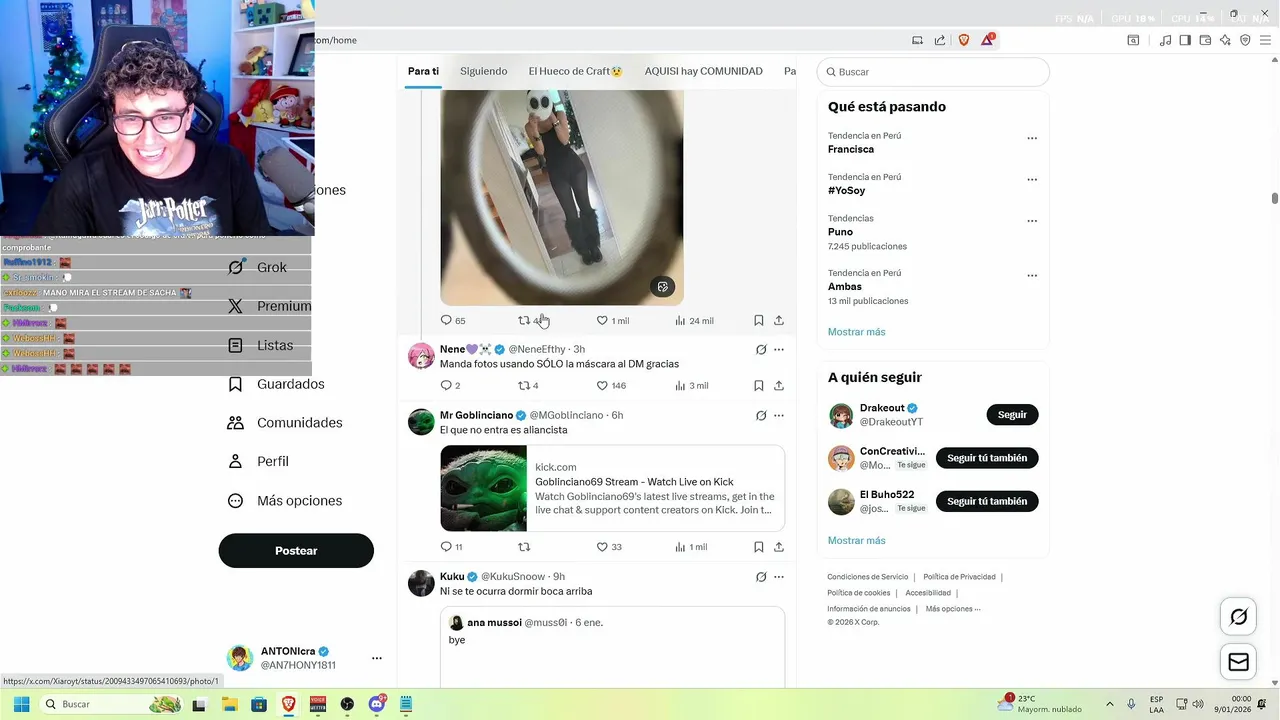Open more menu on Kuku's post

[x=779, y=576]
